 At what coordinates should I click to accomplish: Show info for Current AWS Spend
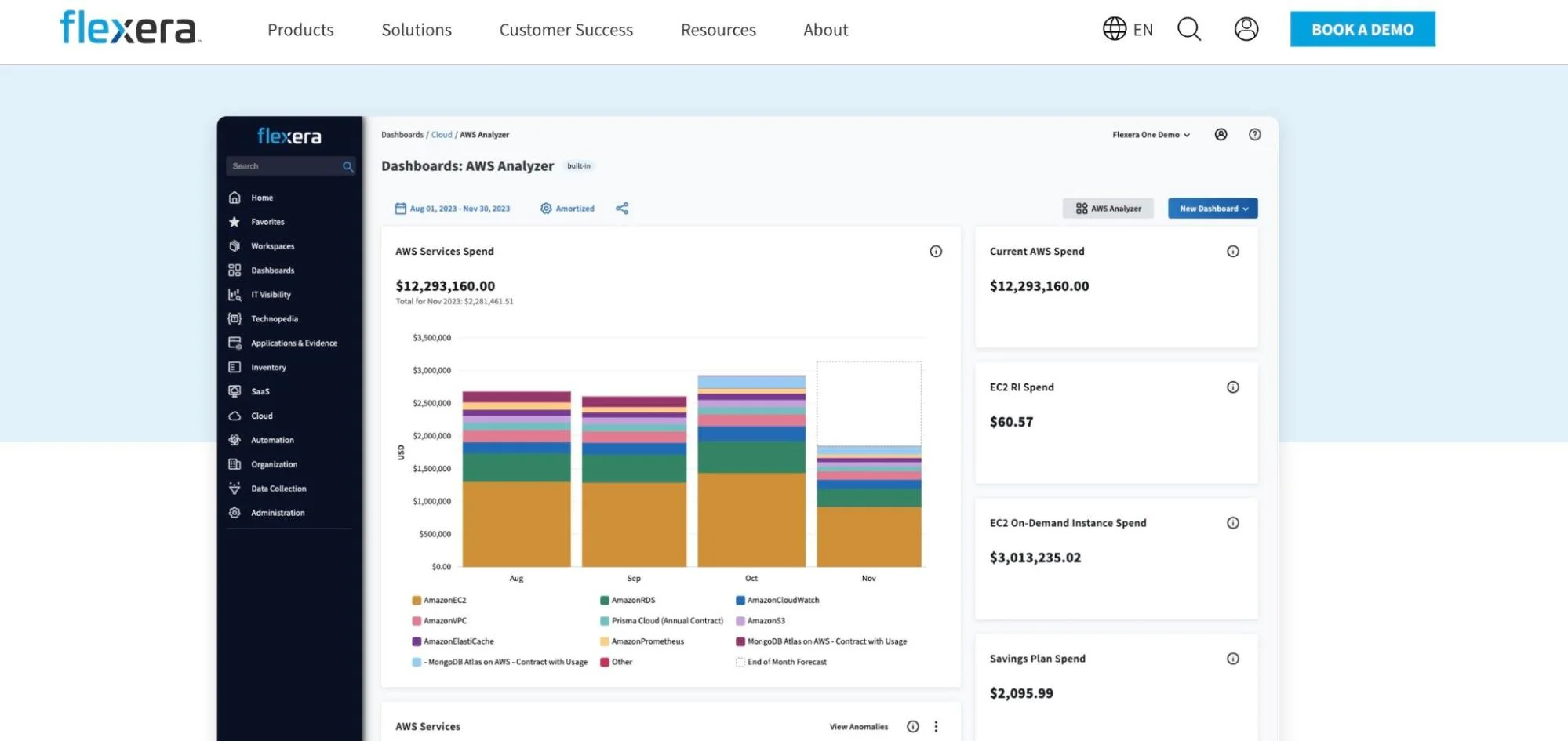1233,252
